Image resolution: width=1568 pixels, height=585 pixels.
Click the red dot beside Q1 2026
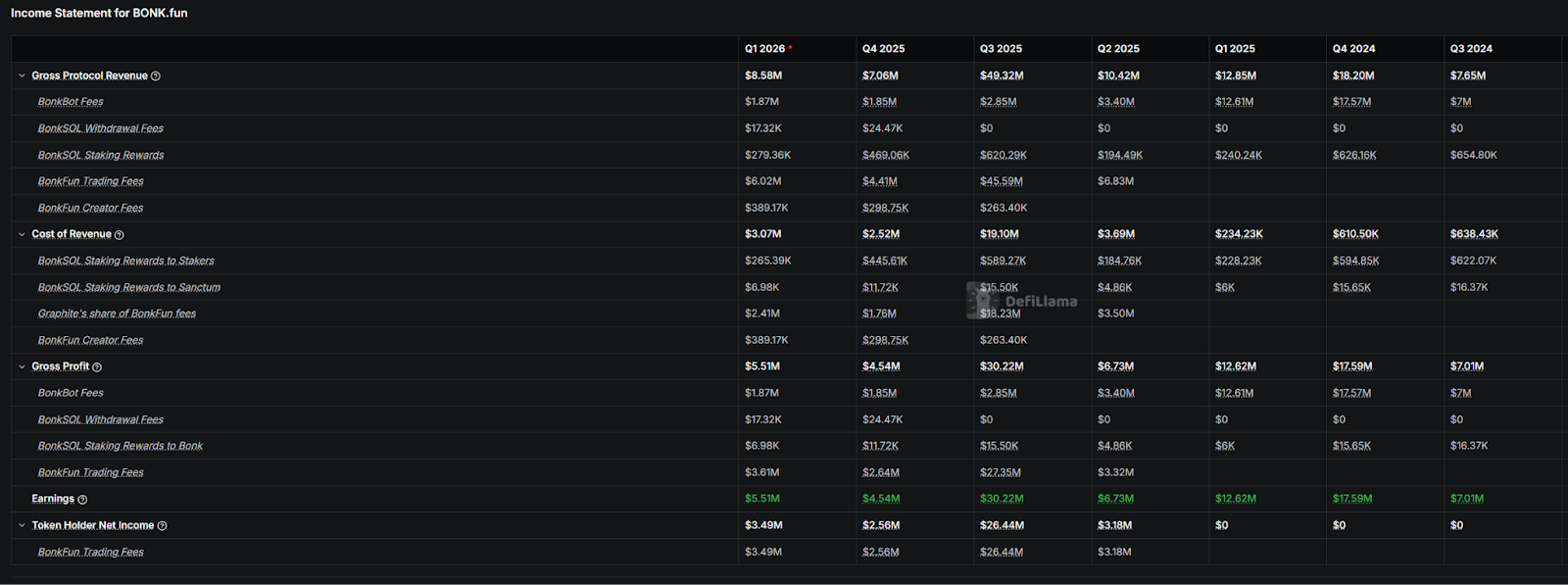[790, 44]
